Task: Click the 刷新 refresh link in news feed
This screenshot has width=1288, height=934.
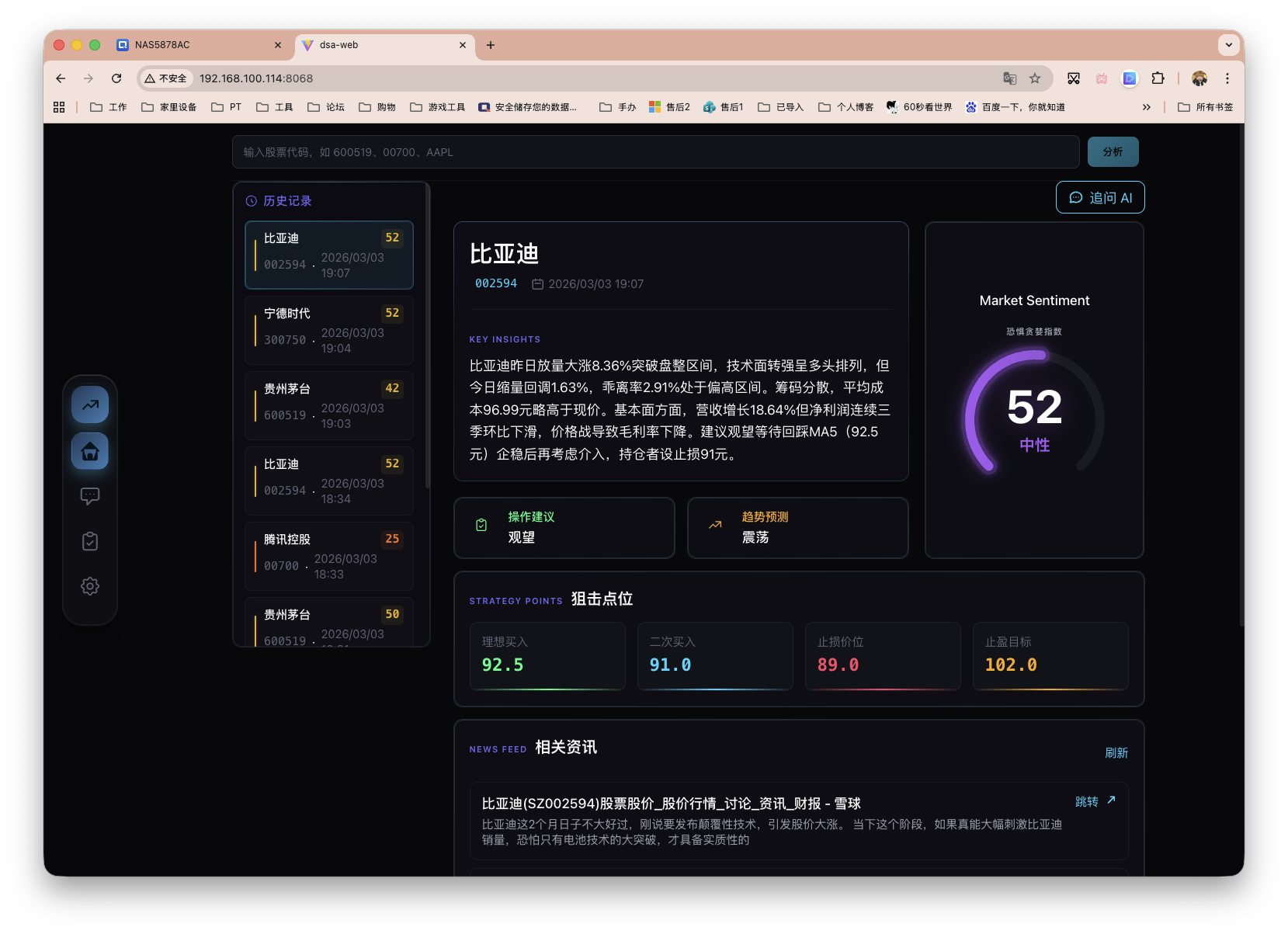Action: 1117,752
